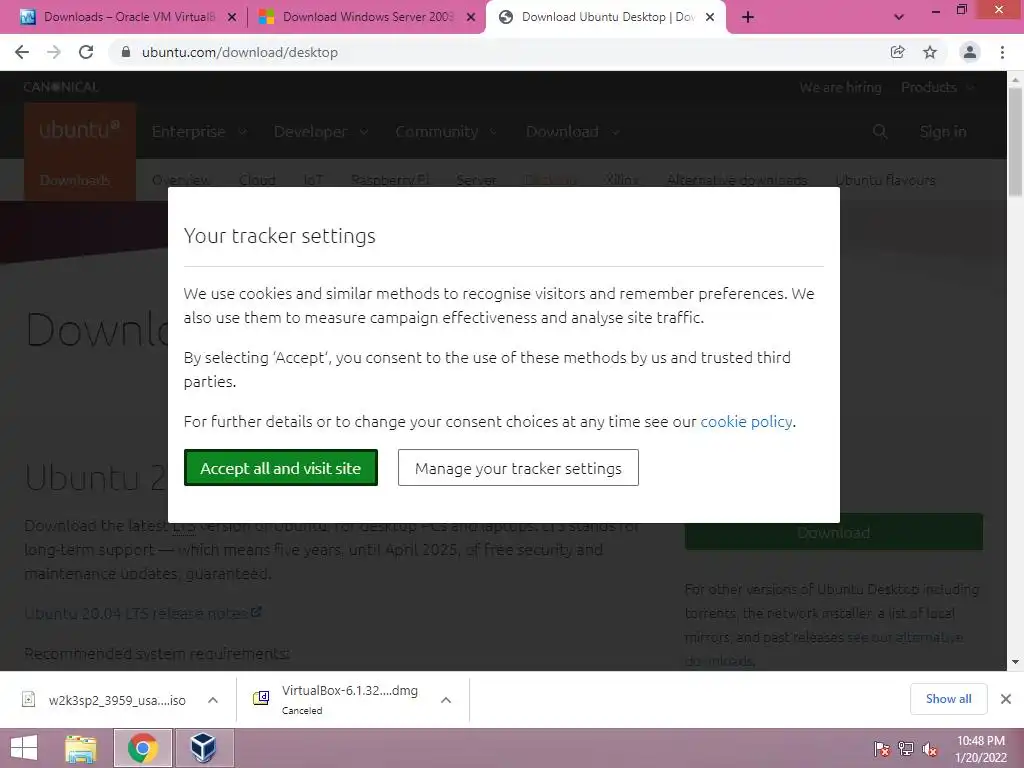Image resolution: width=1024 pixels, height=768 pixels.
Task: Click the Chrome taskbar icon
Action: [x=143, y=748]
